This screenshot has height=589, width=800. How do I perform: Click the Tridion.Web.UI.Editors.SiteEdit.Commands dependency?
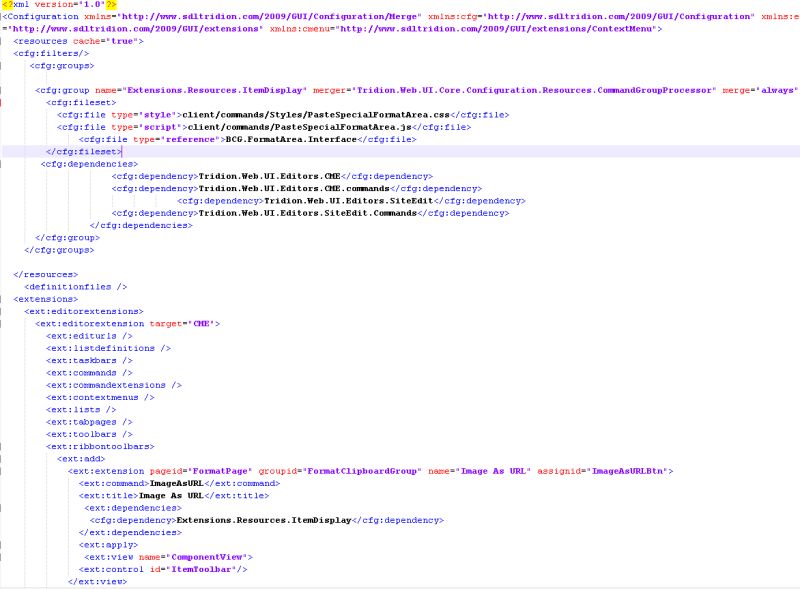tap(310, 213)
